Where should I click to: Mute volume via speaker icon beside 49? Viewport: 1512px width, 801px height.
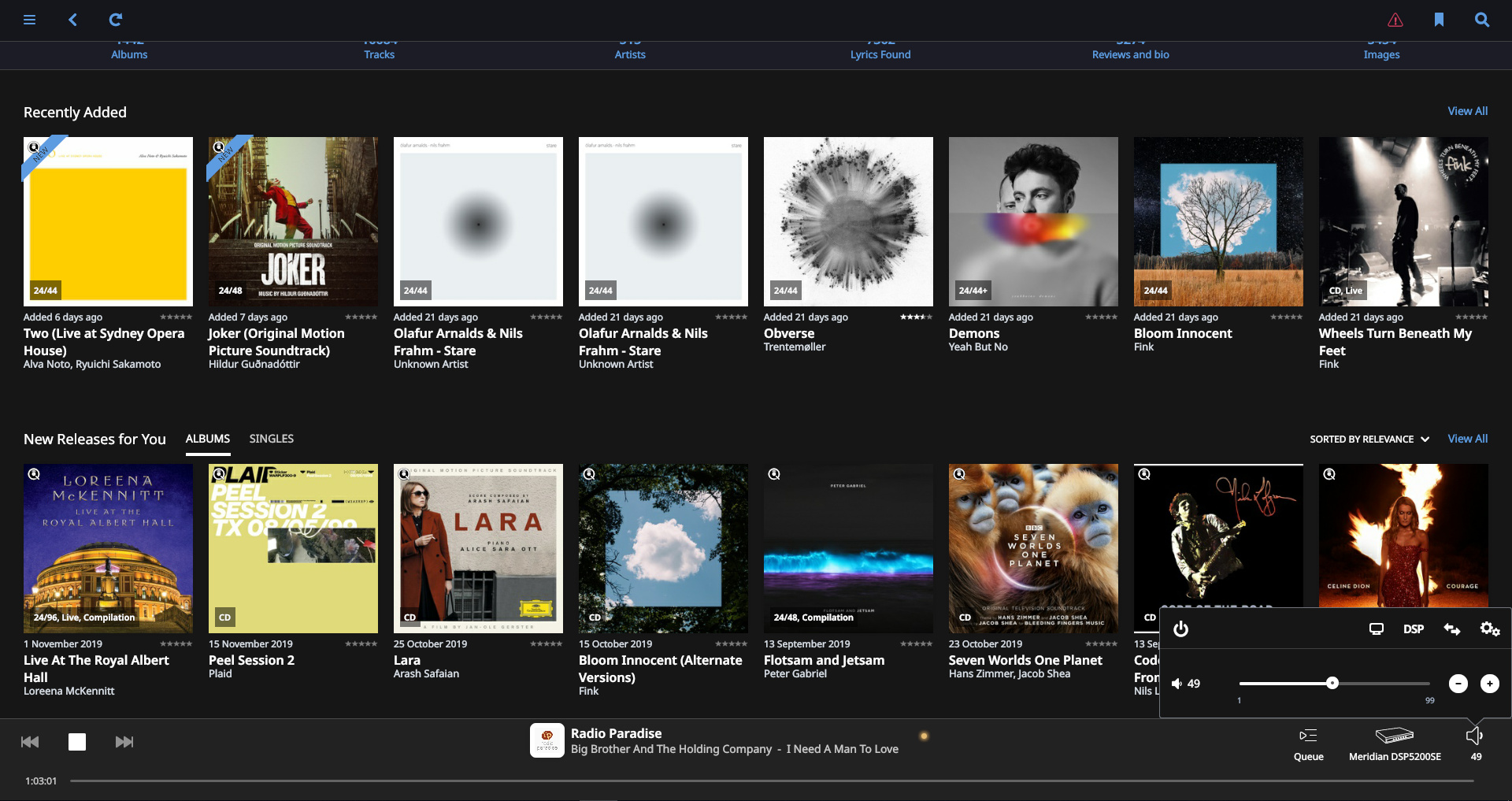click(x=1177, y=684)
